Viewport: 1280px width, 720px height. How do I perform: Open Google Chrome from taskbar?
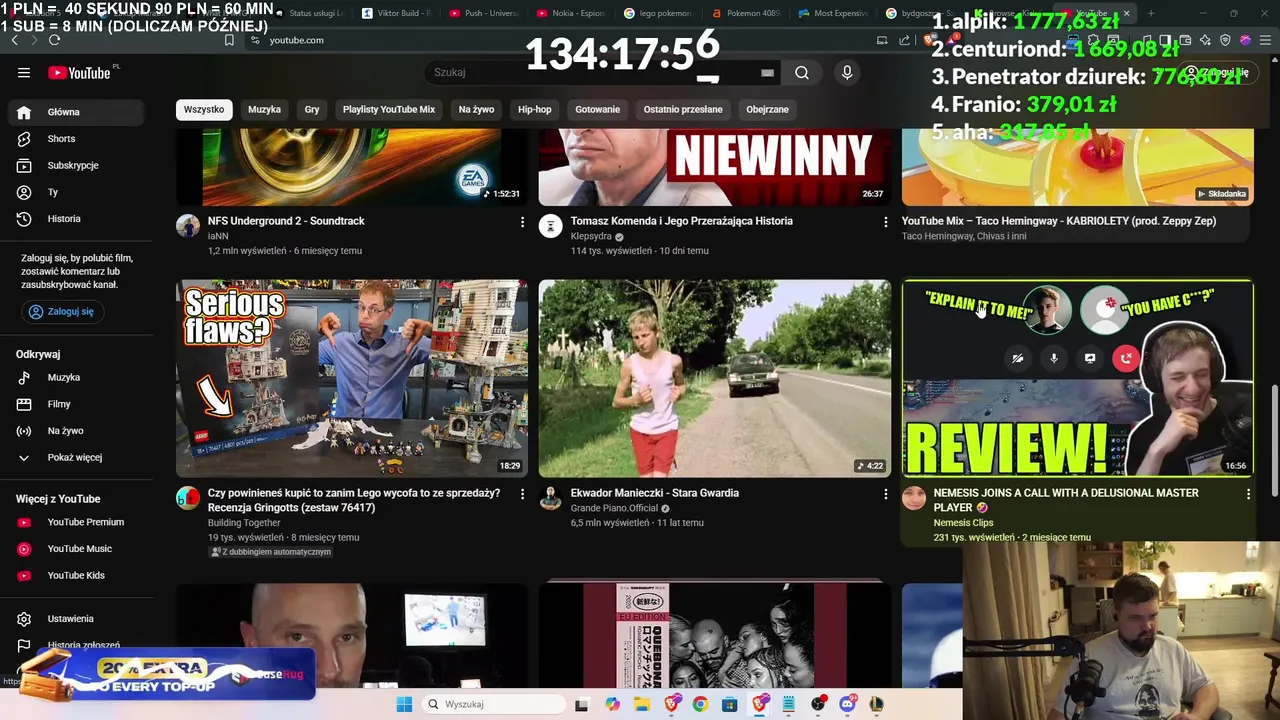pyautogui.click(x=700, y=704)
